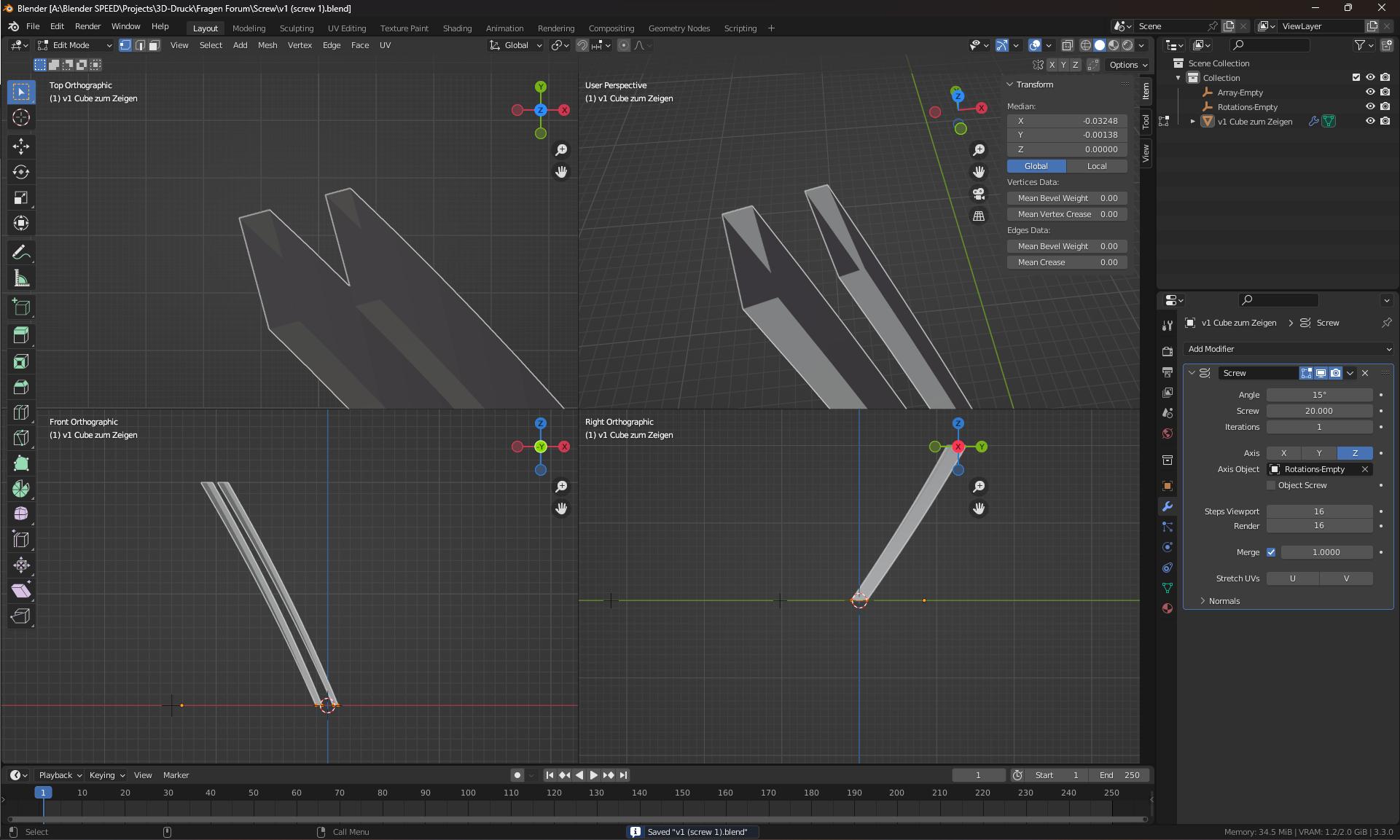
Task: Select the Rotate tool
Action: (x=21, y=172)
